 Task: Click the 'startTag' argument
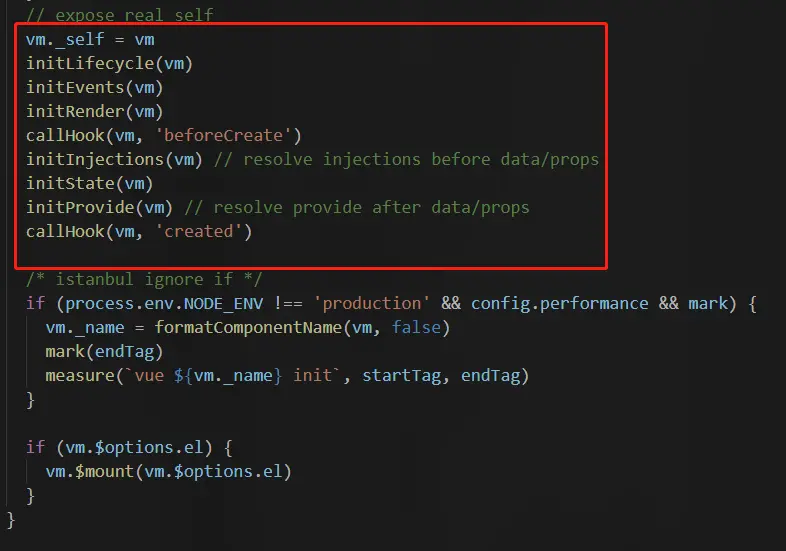(x=402, y=376)
